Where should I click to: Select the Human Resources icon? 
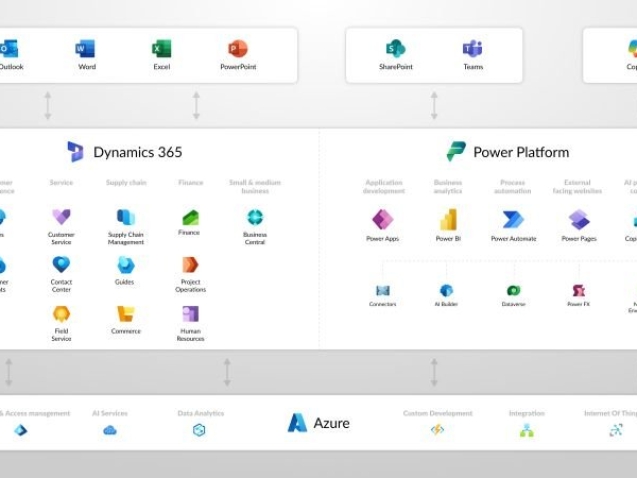tap(191, 314)
